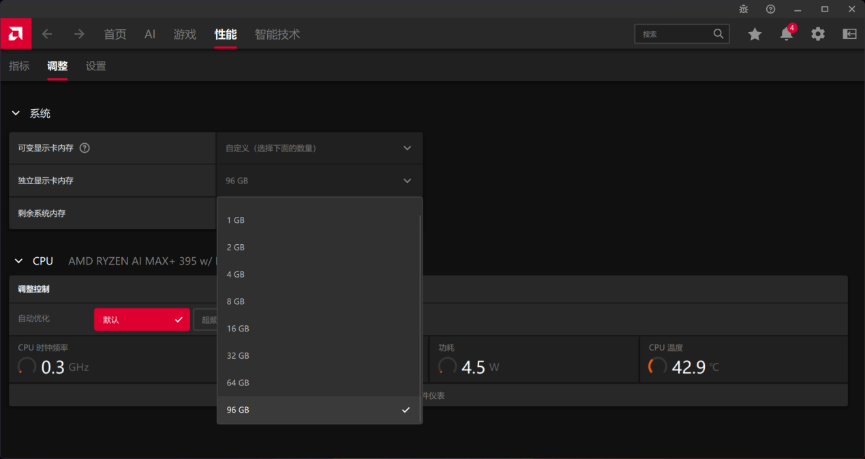Click the search magnifier icon
Screen dimensions: 865x459
[718, 34]
